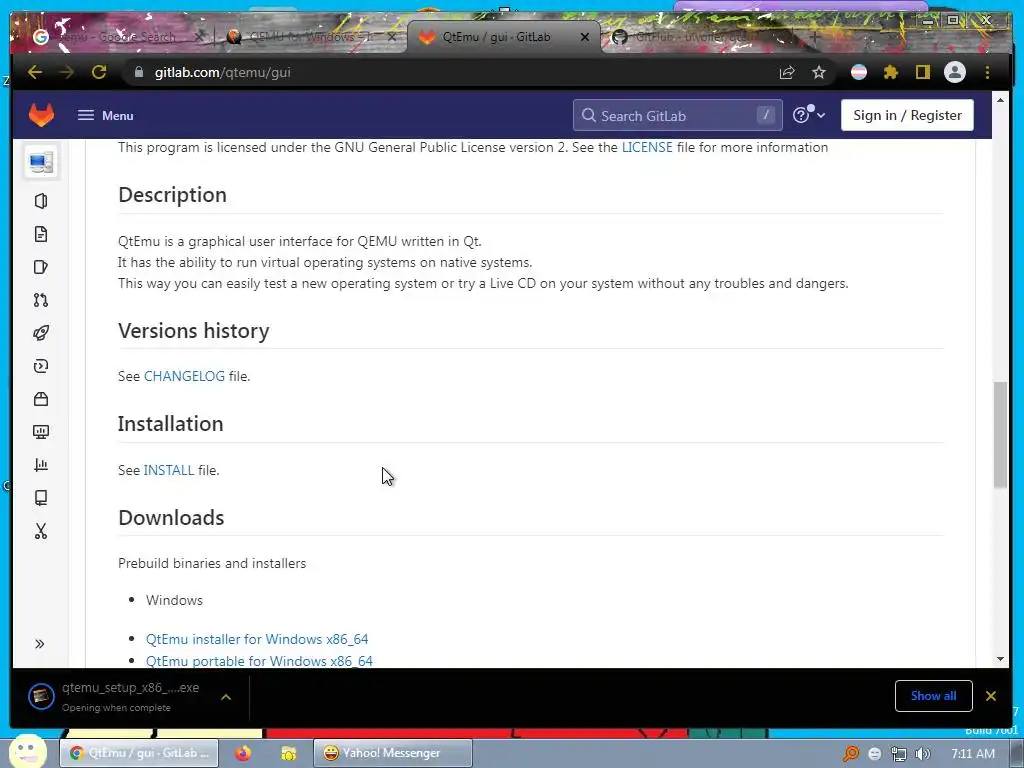Click the Sign in / Register button
This screenshot has width=1024, height=768.
pyautogui.click(x=906, y=115)
